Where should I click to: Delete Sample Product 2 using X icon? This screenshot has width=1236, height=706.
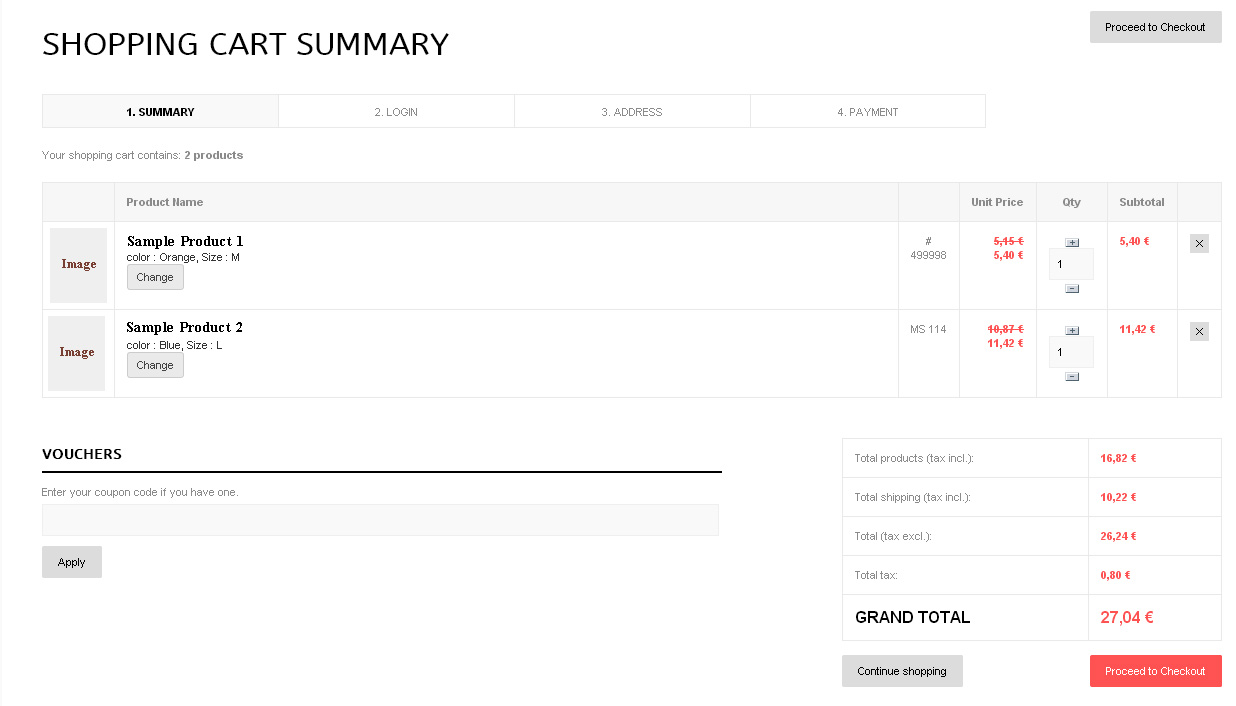coord(1199,331)
